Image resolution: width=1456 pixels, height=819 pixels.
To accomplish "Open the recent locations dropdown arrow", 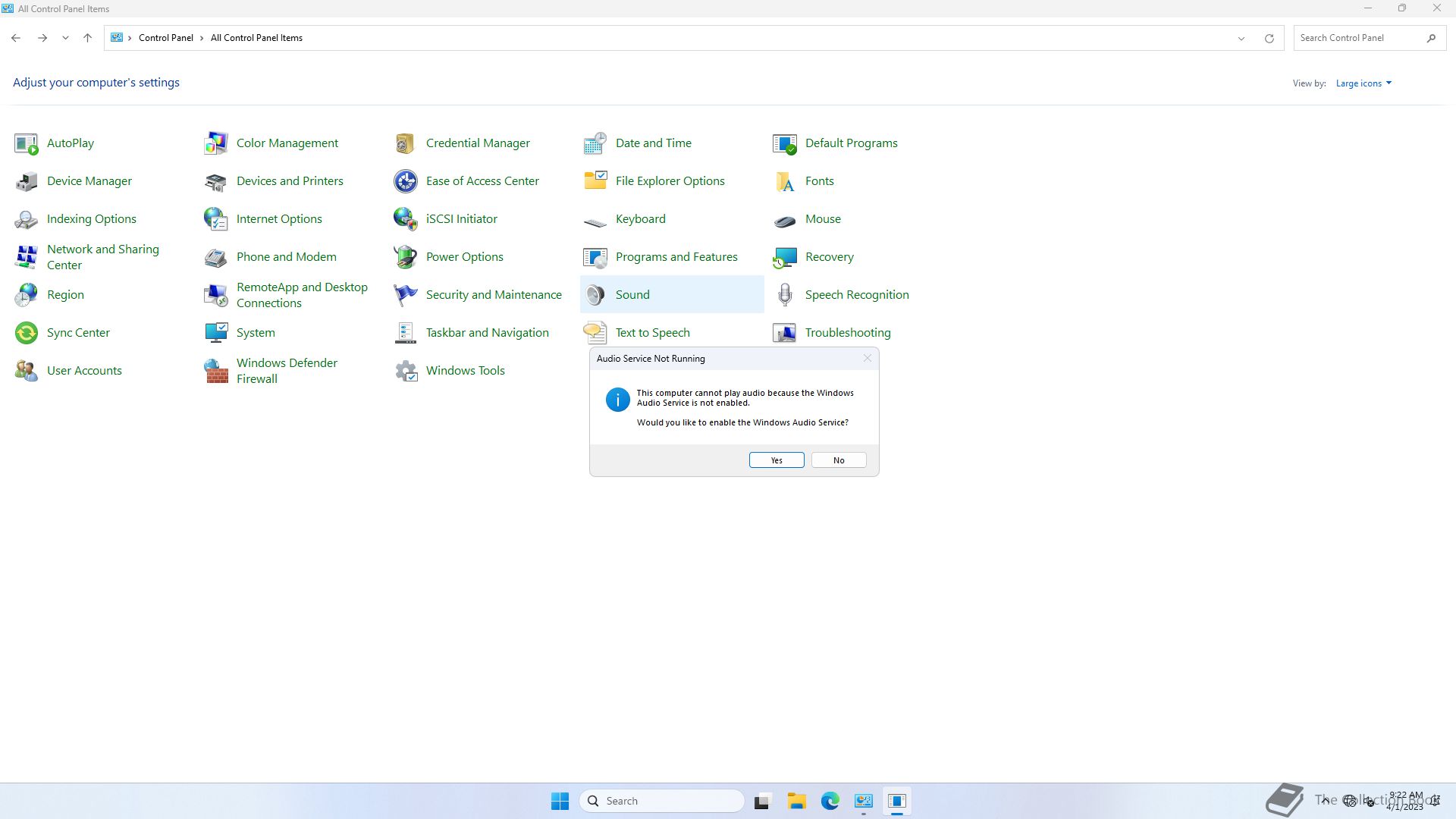I will 65,38.
